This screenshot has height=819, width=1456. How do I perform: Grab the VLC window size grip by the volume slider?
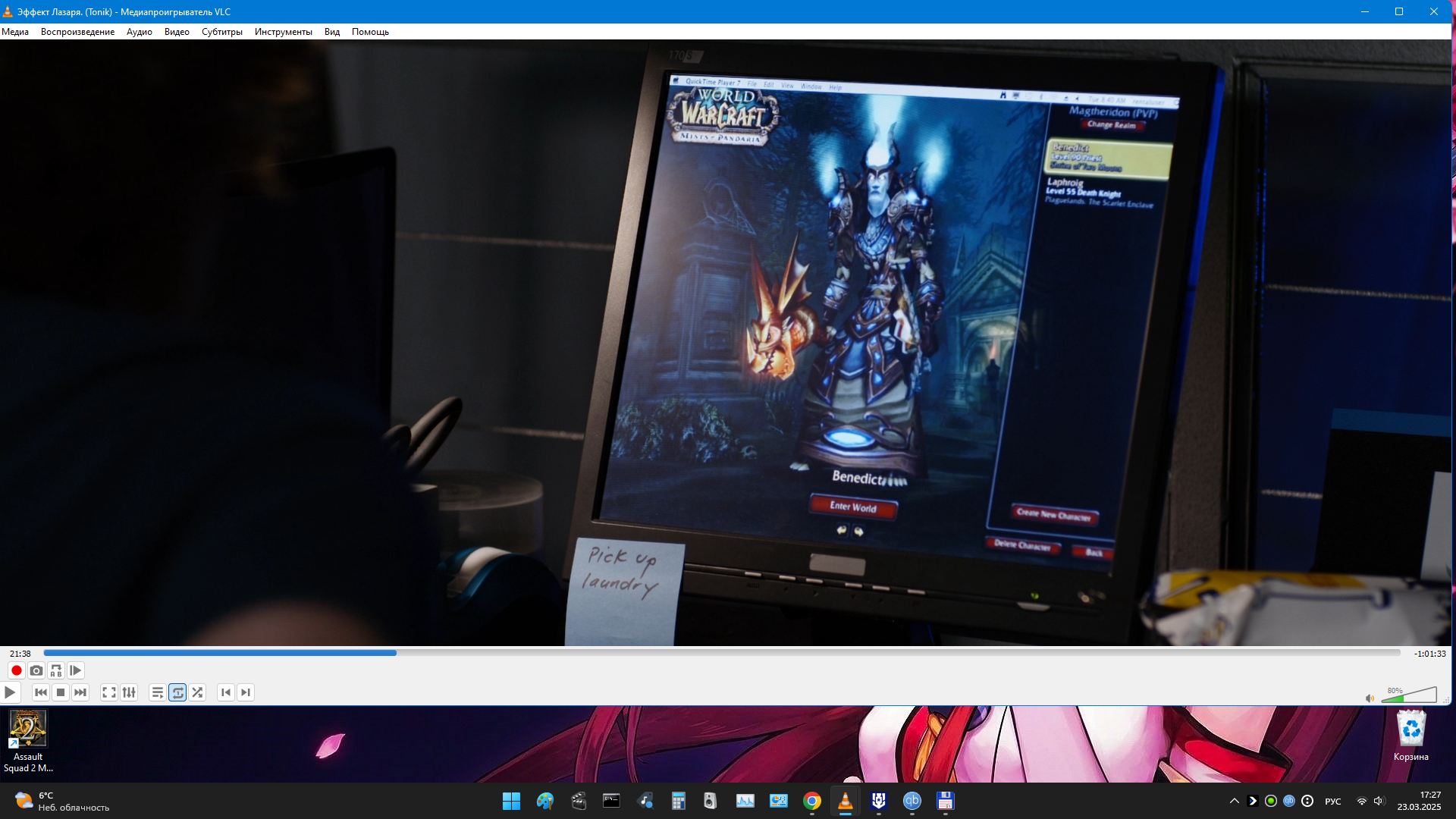[1446, 699]
